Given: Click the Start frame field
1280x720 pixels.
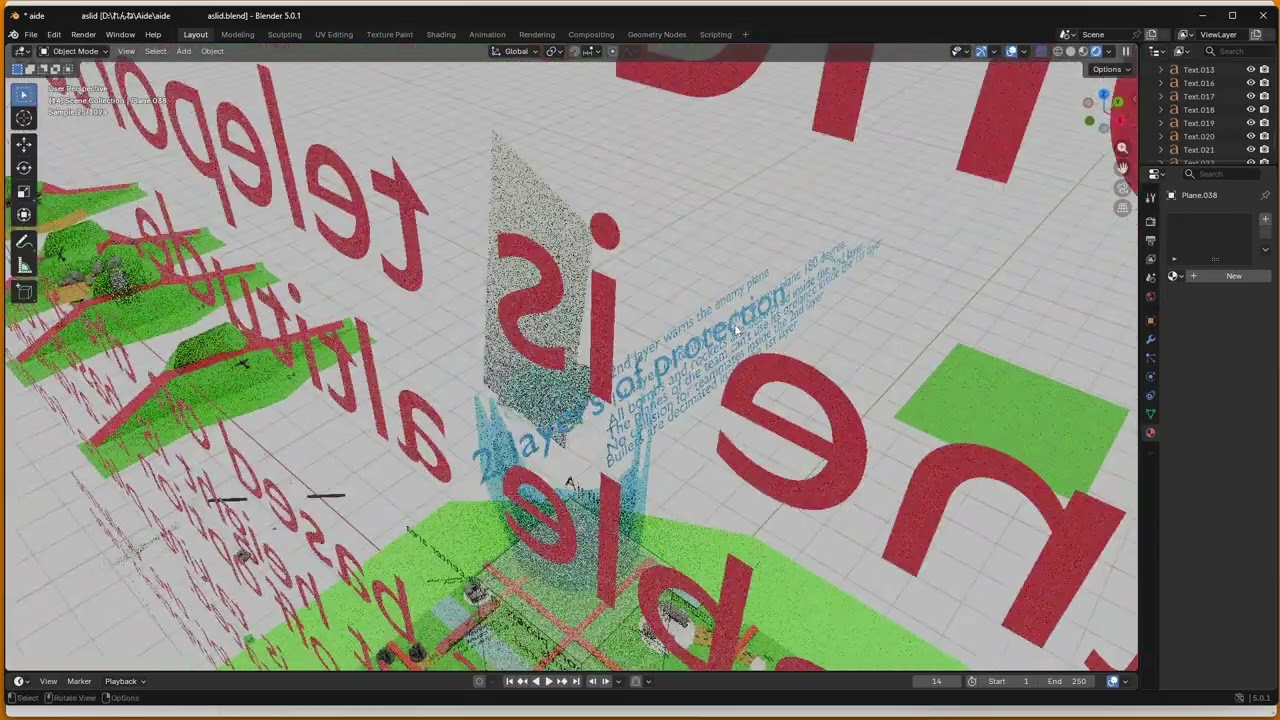Looking at the screenshot, I should pyautogui.click(x=1010, y=681).
